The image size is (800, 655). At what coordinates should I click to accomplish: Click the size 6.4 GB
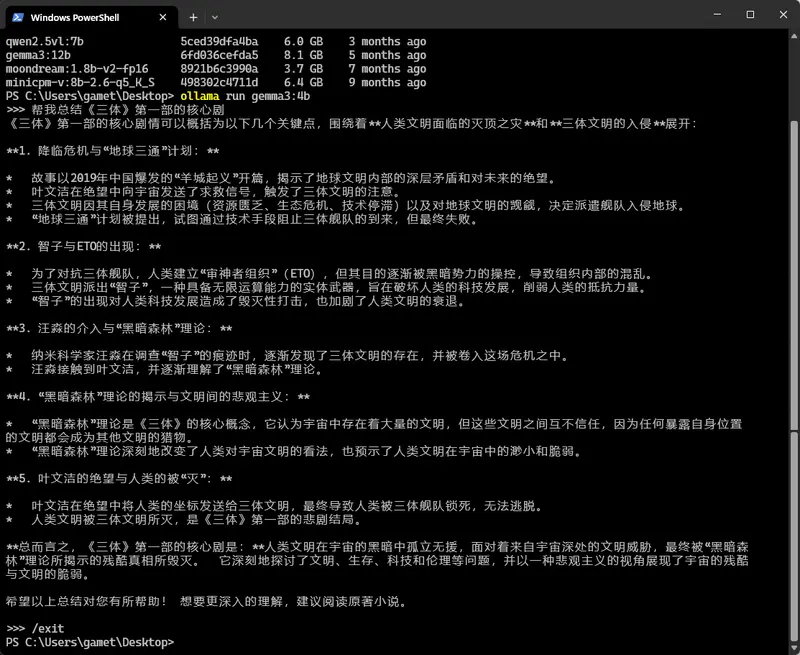[x=304, y=83]
